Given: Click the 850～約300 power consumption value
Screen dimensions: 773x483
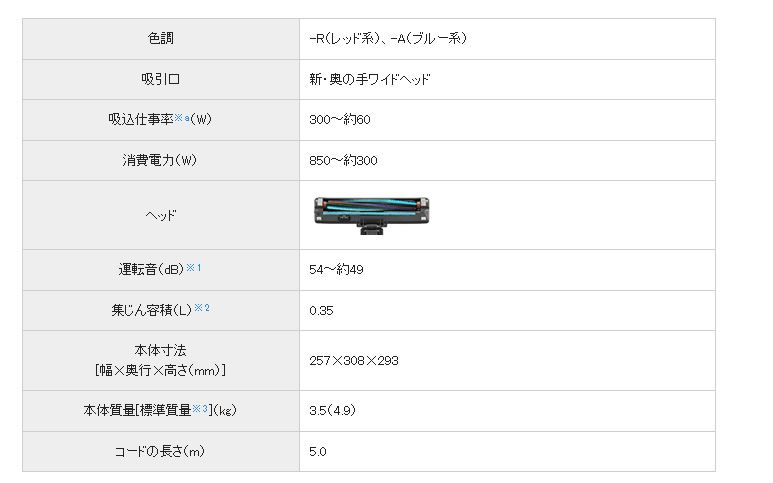Looking at the screenshot, I should (343, 161).
